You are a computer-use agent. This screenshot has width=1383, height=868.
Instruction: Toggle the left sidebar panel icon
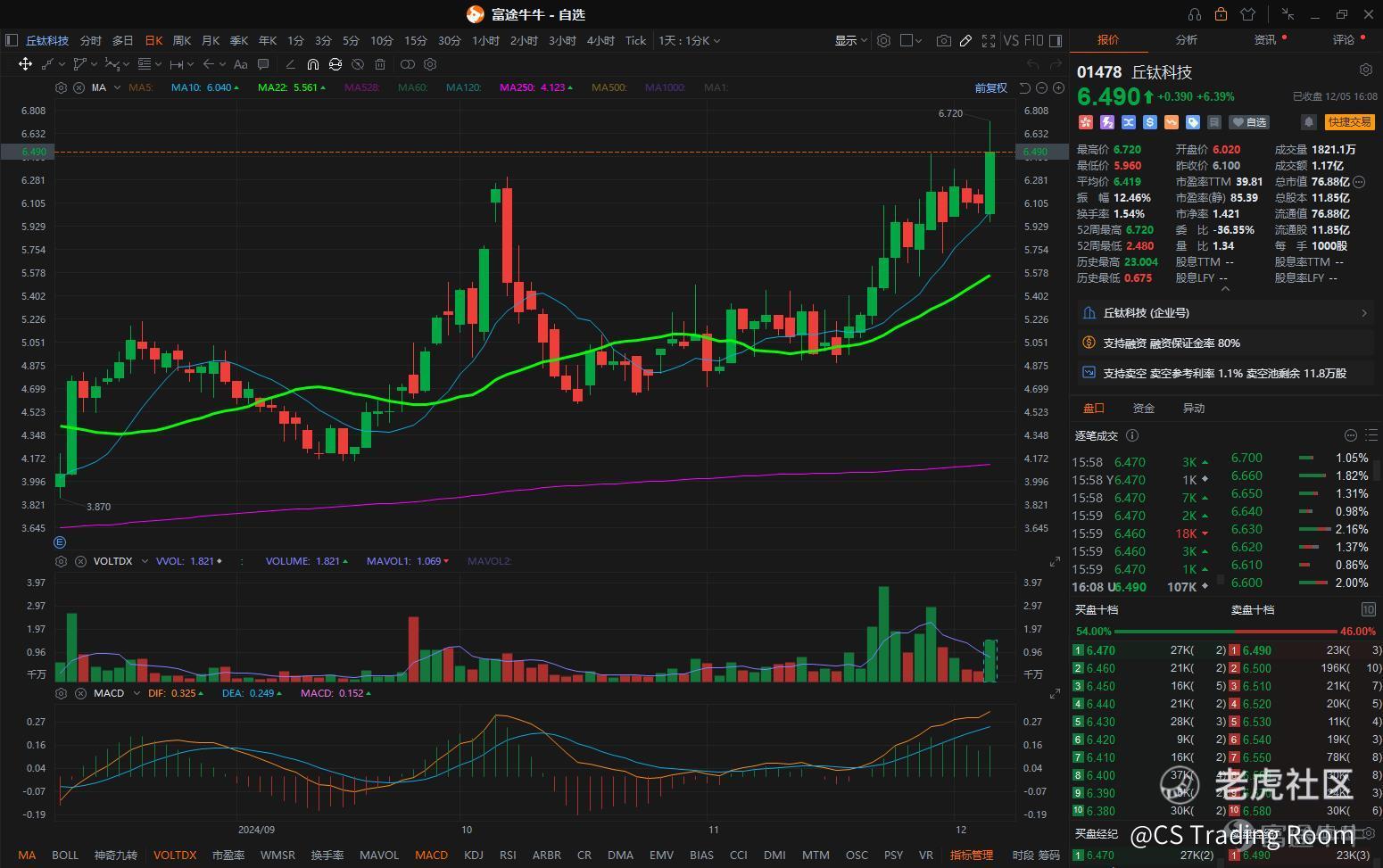(12, 40)
